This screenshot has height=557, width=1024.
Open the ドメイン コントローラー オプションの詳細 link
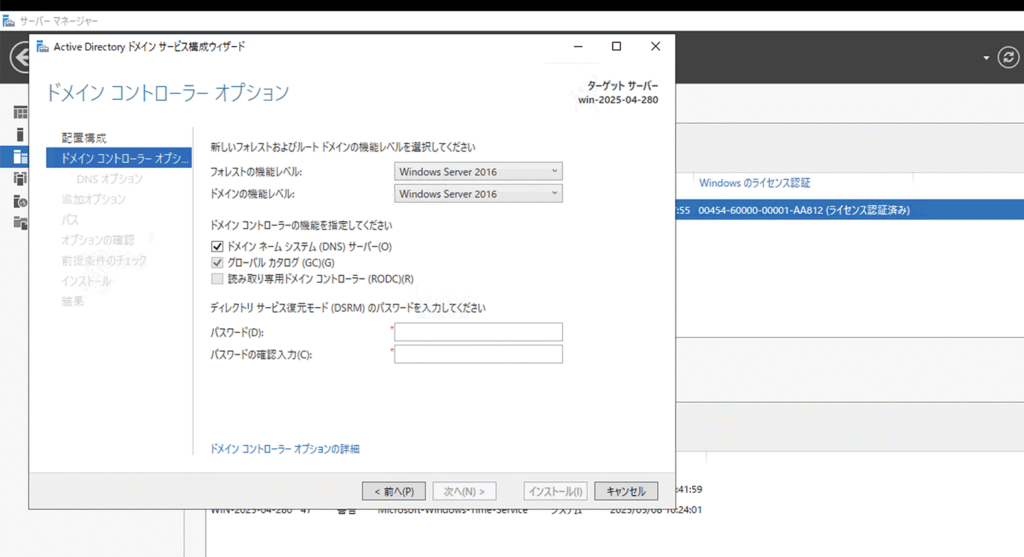285,449
